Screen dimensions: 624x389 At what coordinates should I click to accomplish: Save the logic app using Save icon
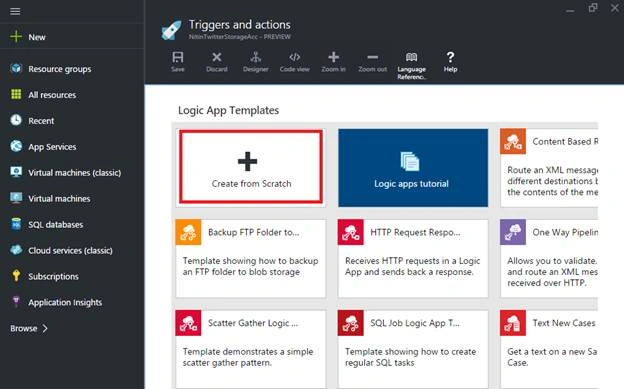coord(177,57)
